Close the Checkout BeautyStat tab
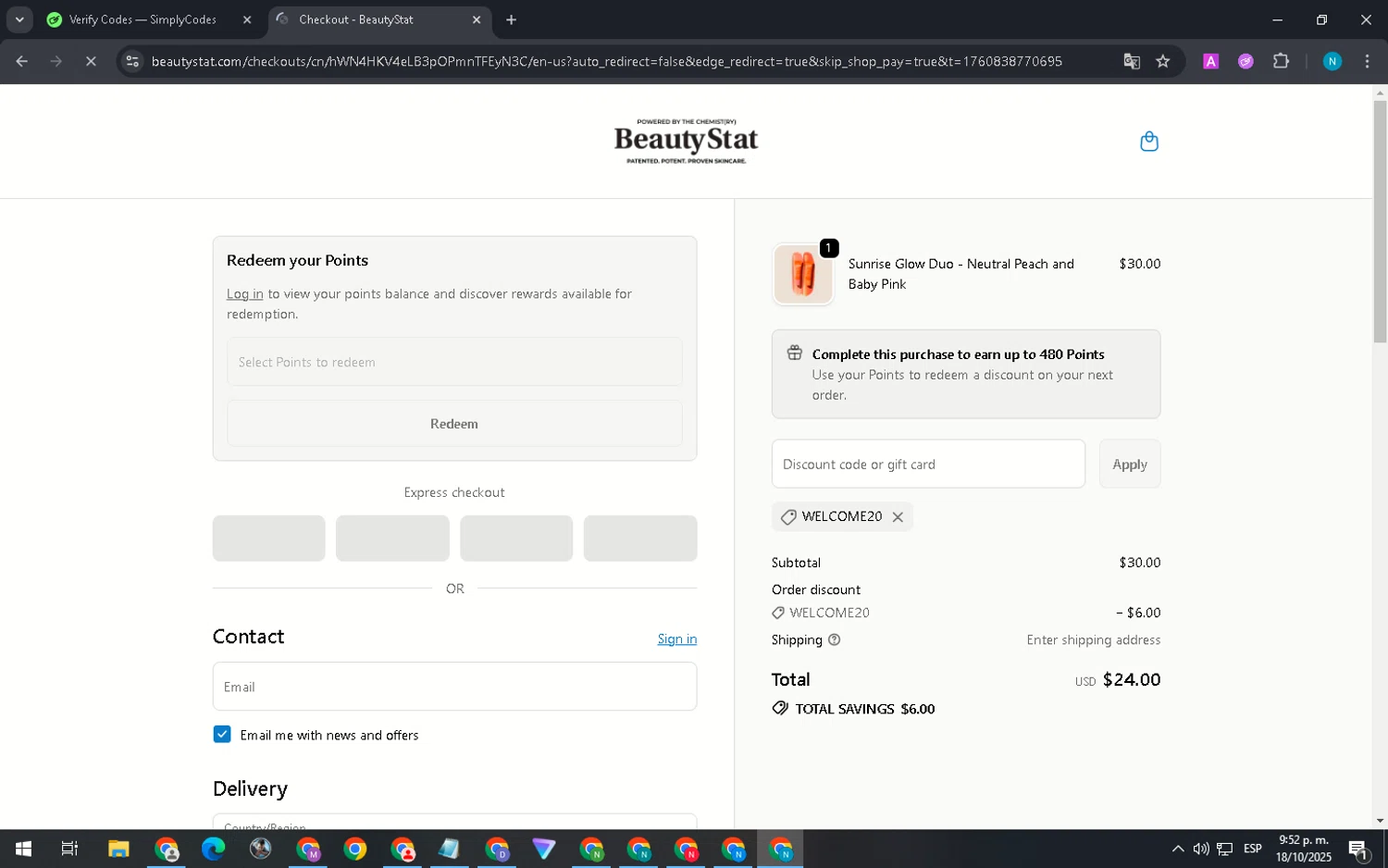The image size is (1388, 868). coord(477,19)
